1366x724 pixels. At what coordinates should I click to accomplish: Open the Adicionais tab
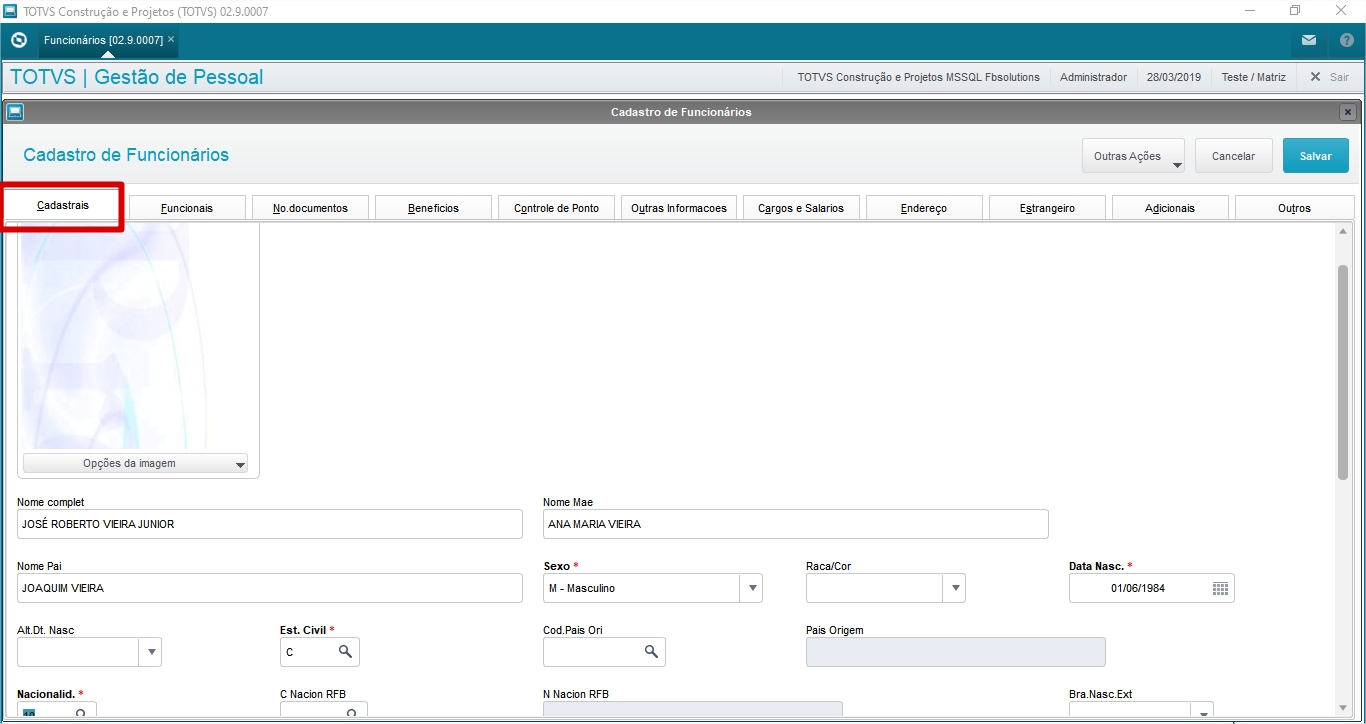click(x=1170, y=208)
